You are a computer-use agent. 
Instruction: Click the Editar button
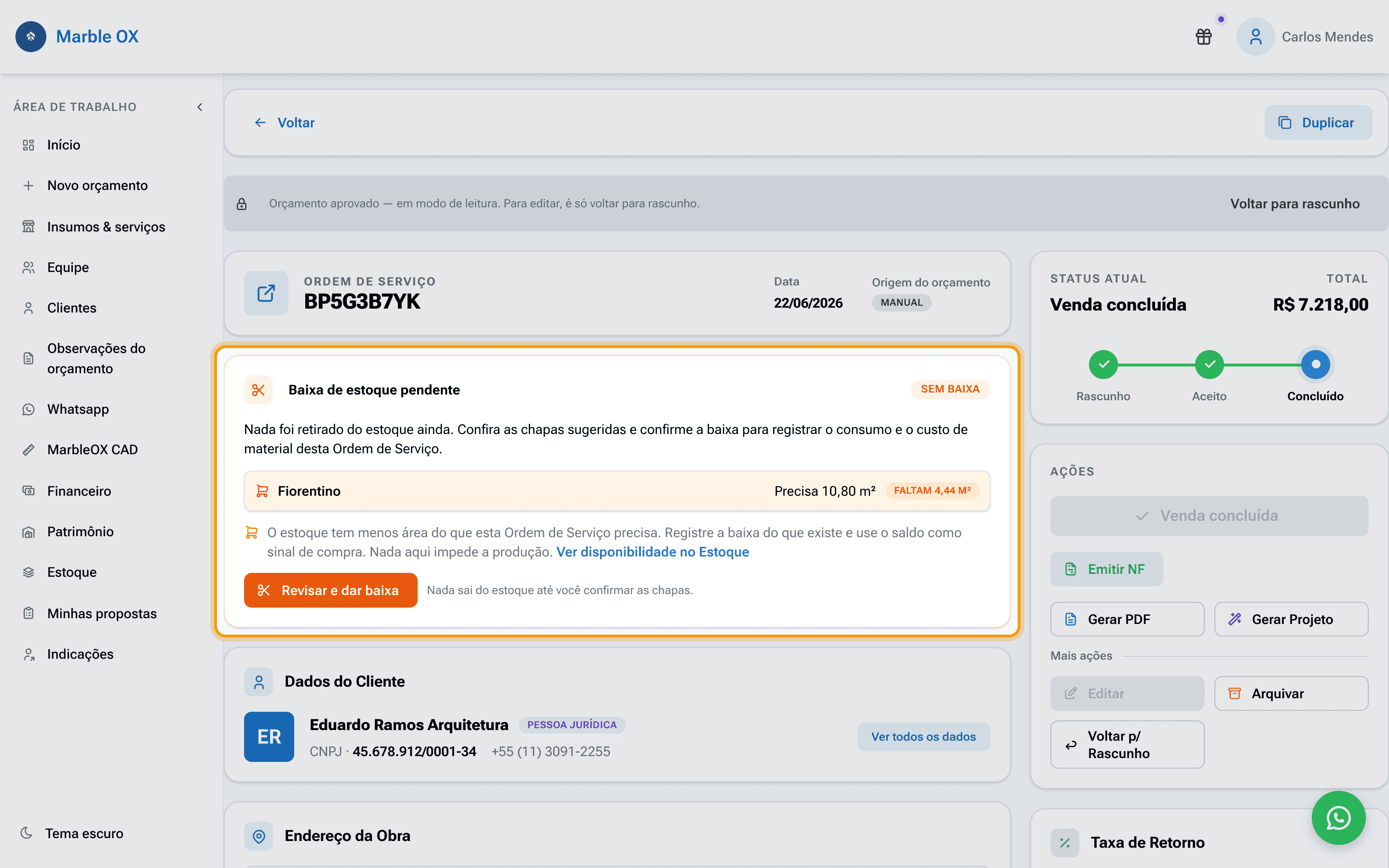(1127, 693)
